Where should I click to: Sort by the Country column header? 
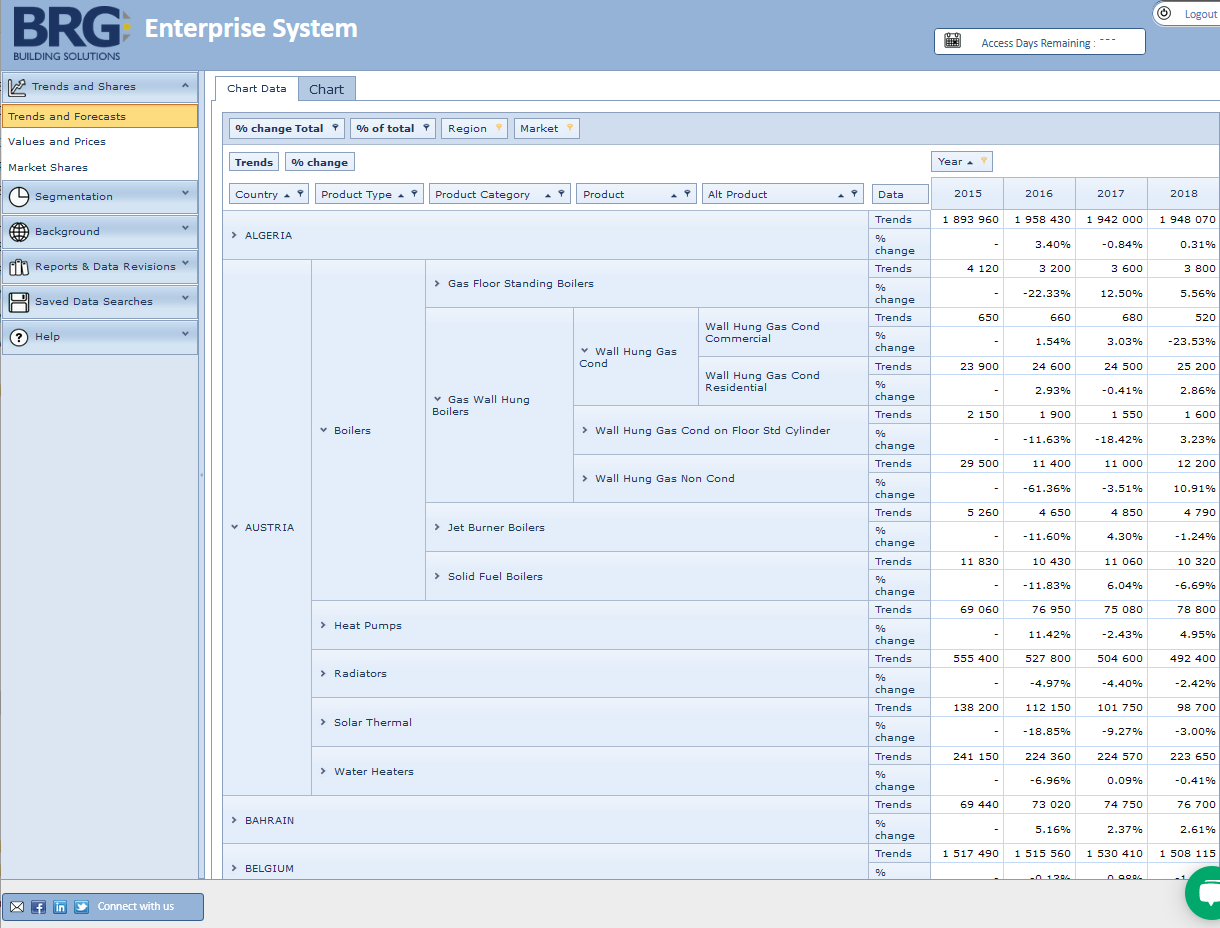[x=257, y=194]
